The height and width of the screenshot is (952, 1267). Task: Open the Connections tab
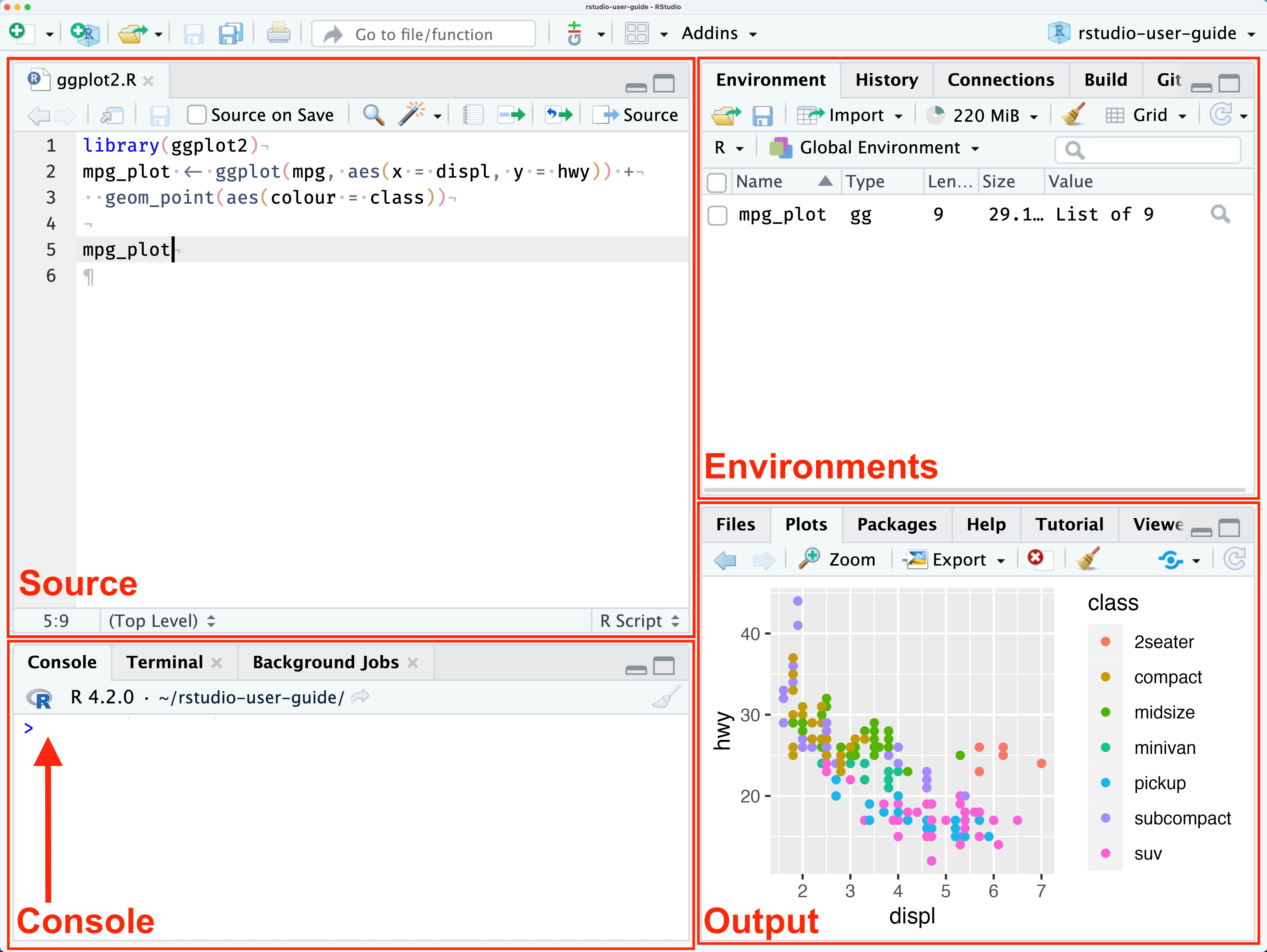(1001, 80)
